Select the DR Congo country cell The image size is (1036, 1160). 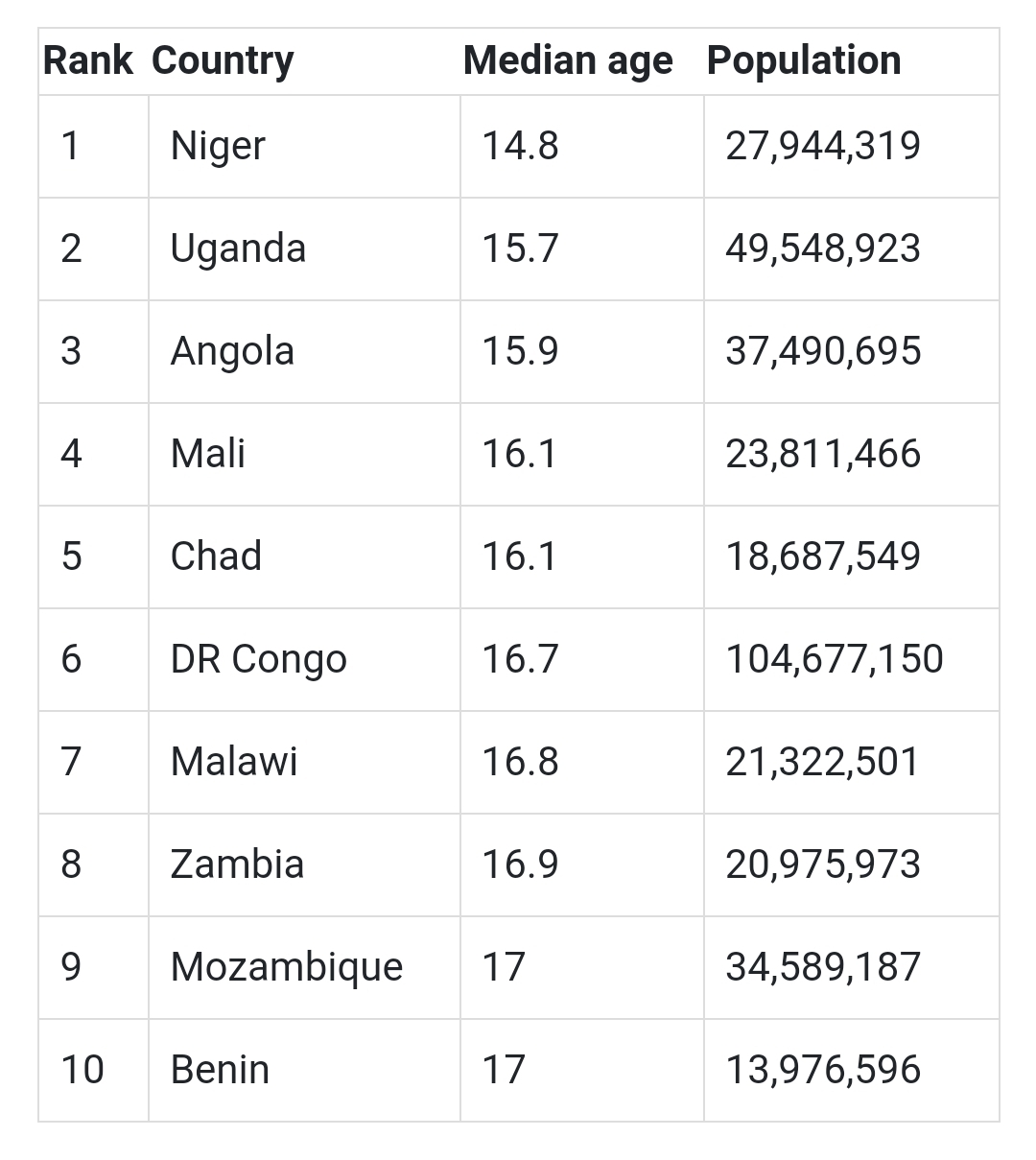tap(258, 659)
